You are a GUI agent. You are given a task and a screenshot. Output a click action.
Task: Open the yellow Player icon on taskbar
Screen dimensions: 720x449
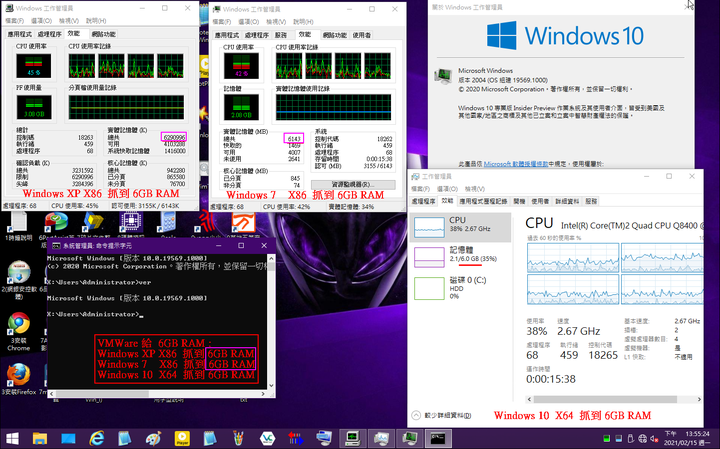[x=182, y=438]
